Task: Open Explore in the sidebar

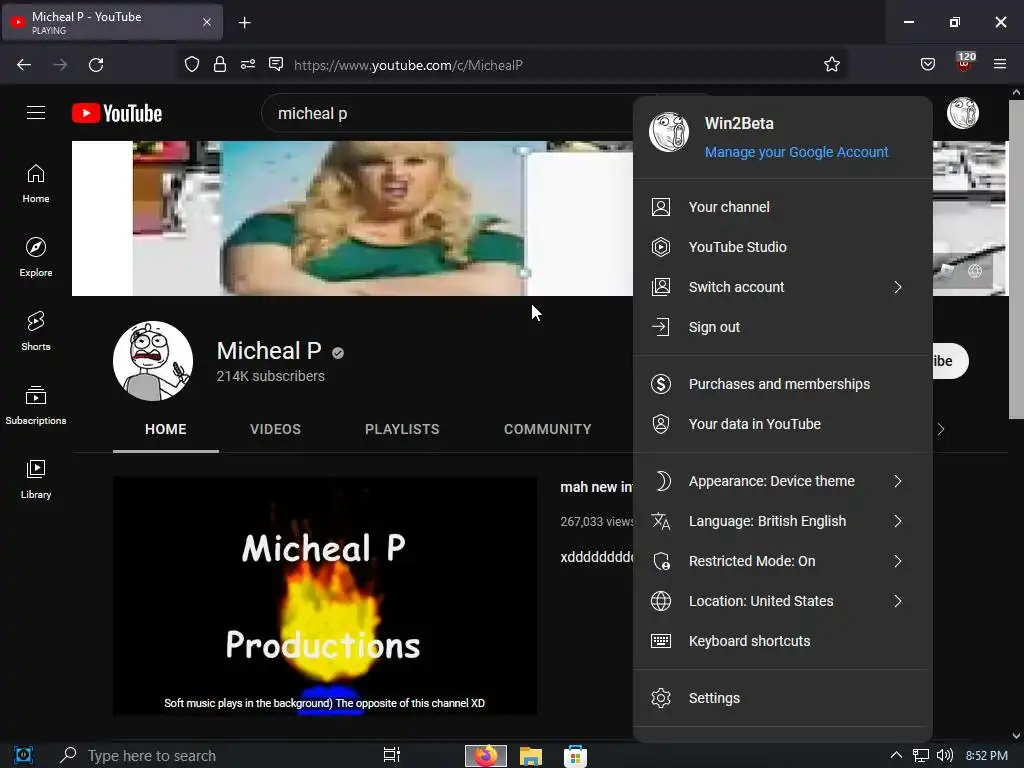Action: coord(36,257)
